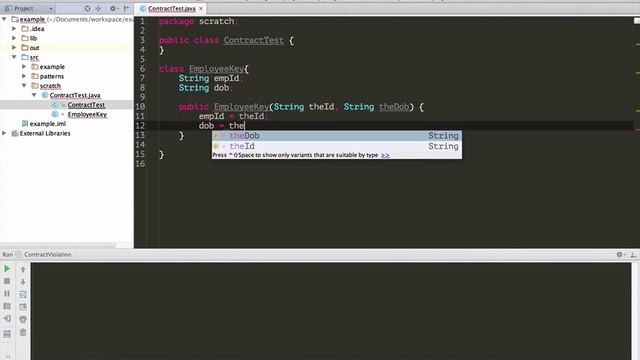Expand the example package under src

click(x=24, y=67)
